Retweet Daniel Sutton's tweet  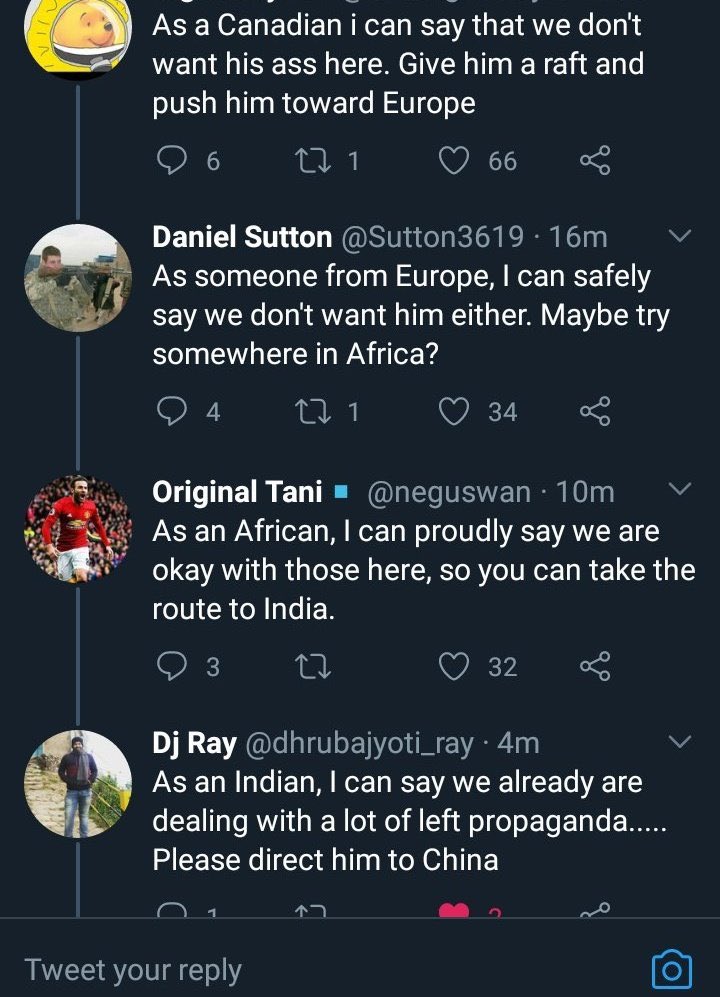[314, 411]
